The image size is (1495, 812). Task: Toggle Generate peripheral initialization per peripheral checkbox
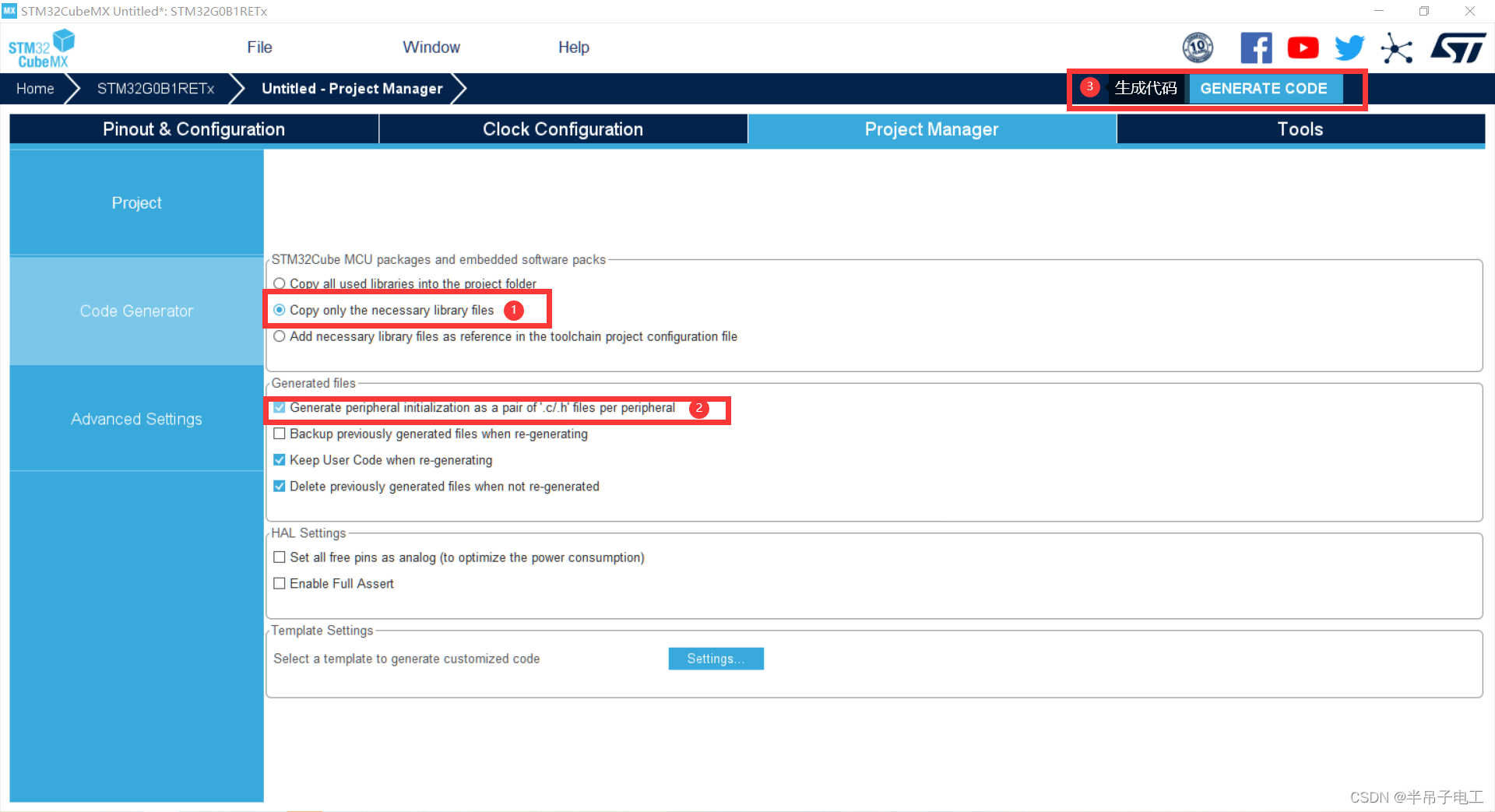280,407
